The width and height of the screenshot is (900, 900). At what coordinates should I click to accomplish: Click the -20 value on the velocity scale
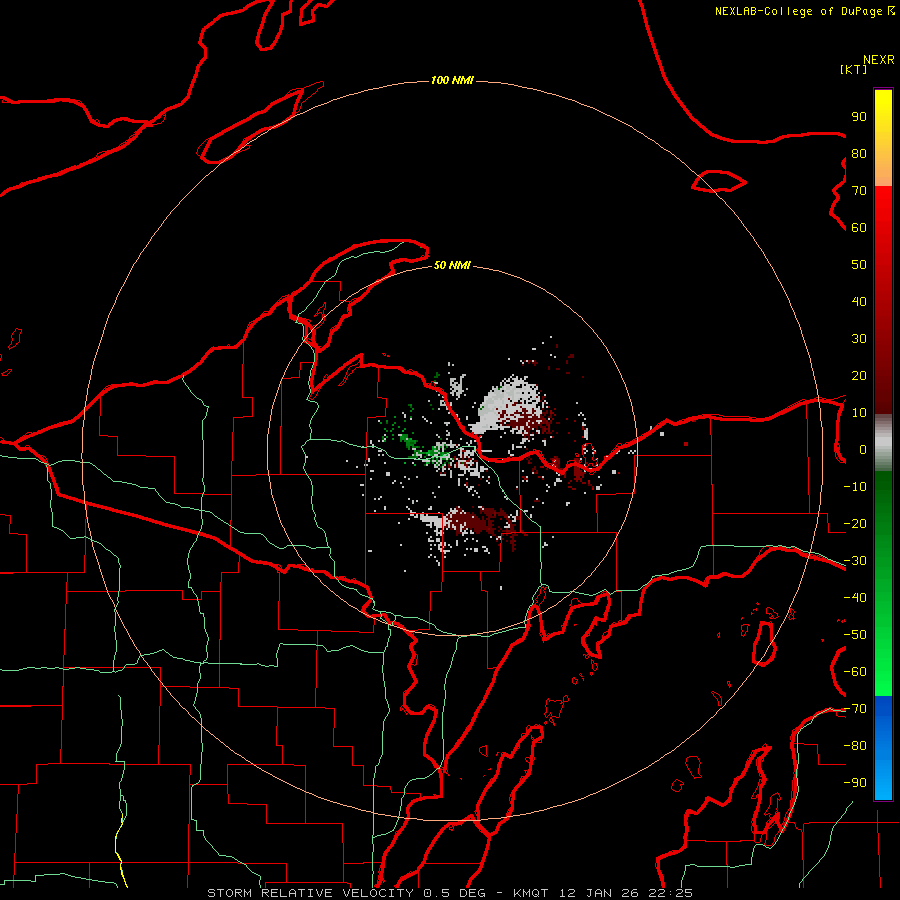coord(855,524)
